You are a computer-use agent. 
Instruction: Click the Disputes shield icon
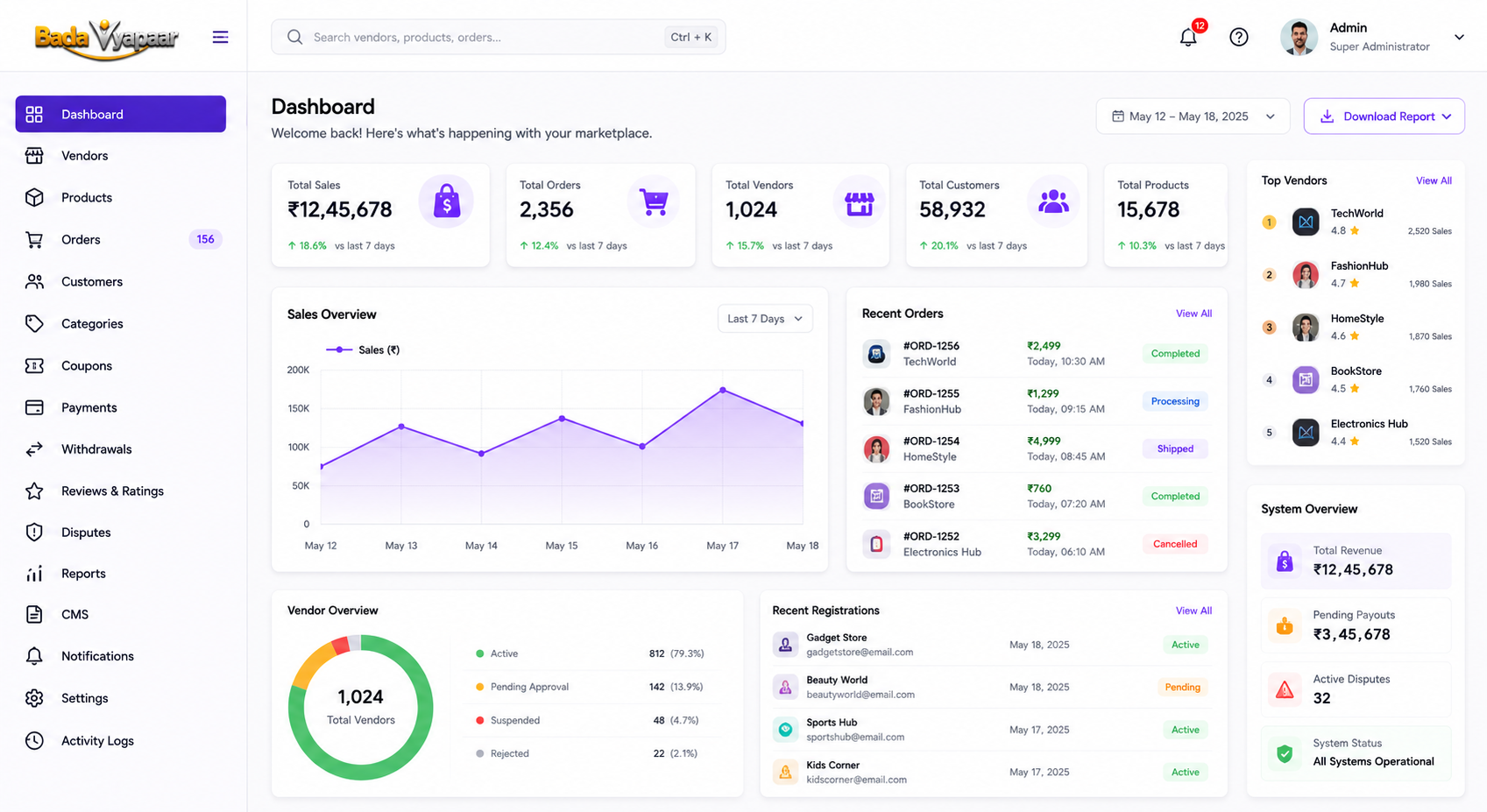(x=34, y=532)
